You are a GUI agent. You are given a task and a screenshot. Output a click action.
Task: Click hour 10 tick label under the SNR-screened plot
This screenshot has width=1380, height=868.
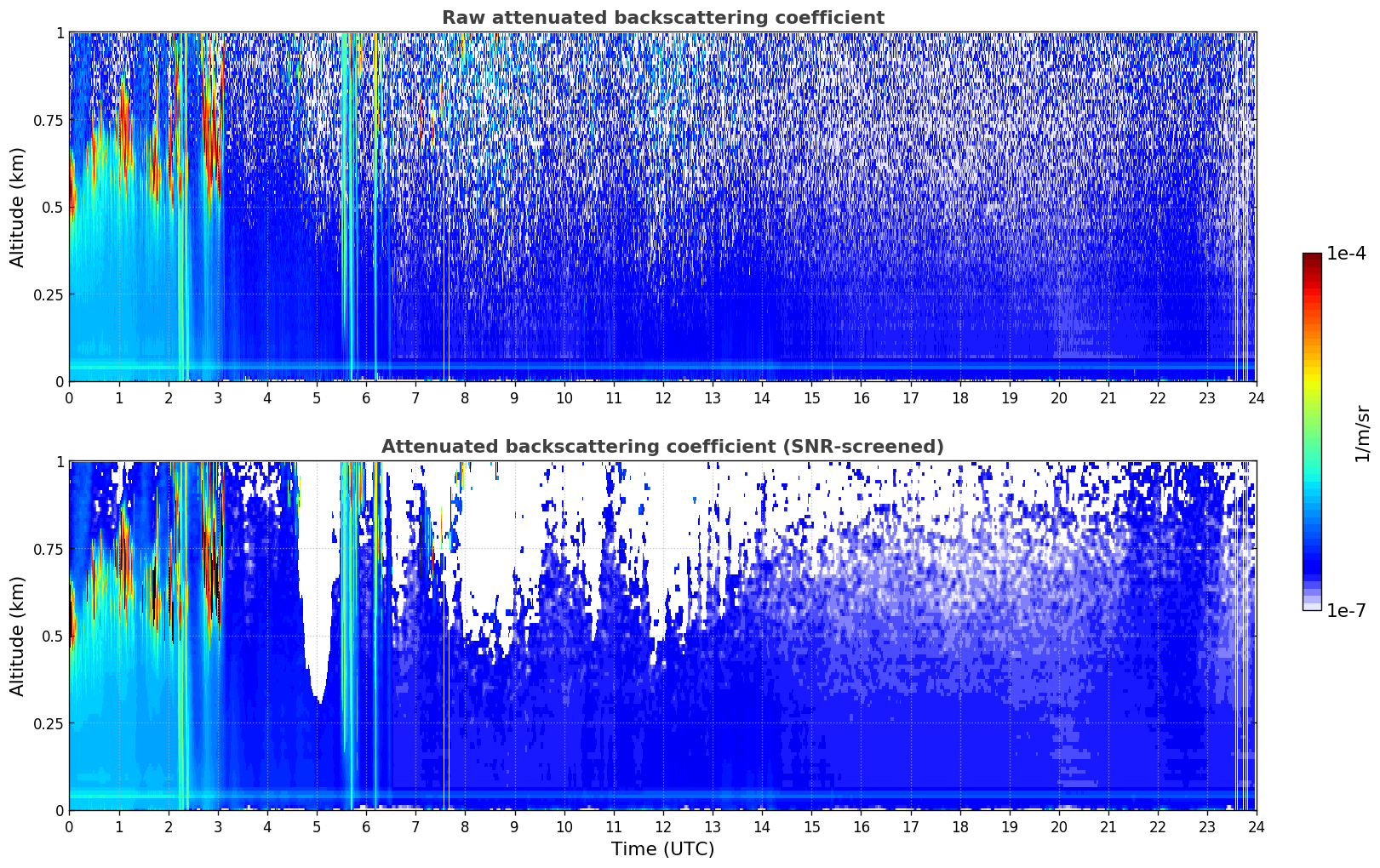tap(564, 826)
